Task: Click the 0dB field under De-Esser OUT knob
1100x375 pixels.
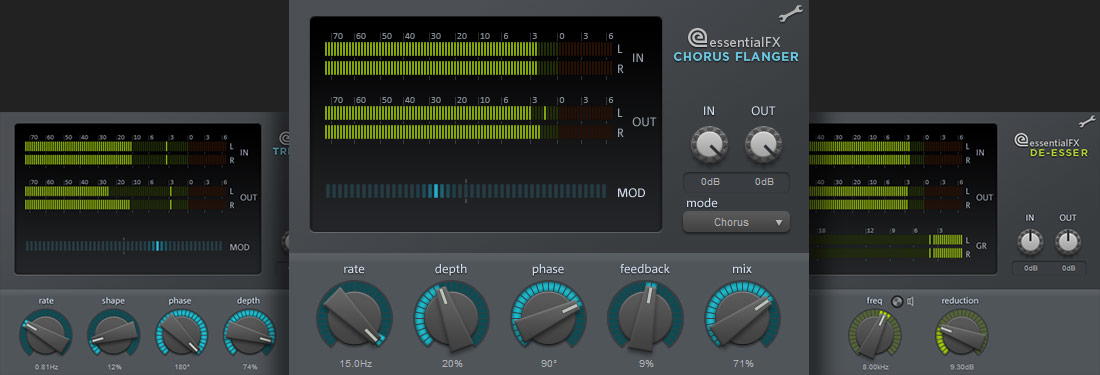Action: (x=1068, y=268)
